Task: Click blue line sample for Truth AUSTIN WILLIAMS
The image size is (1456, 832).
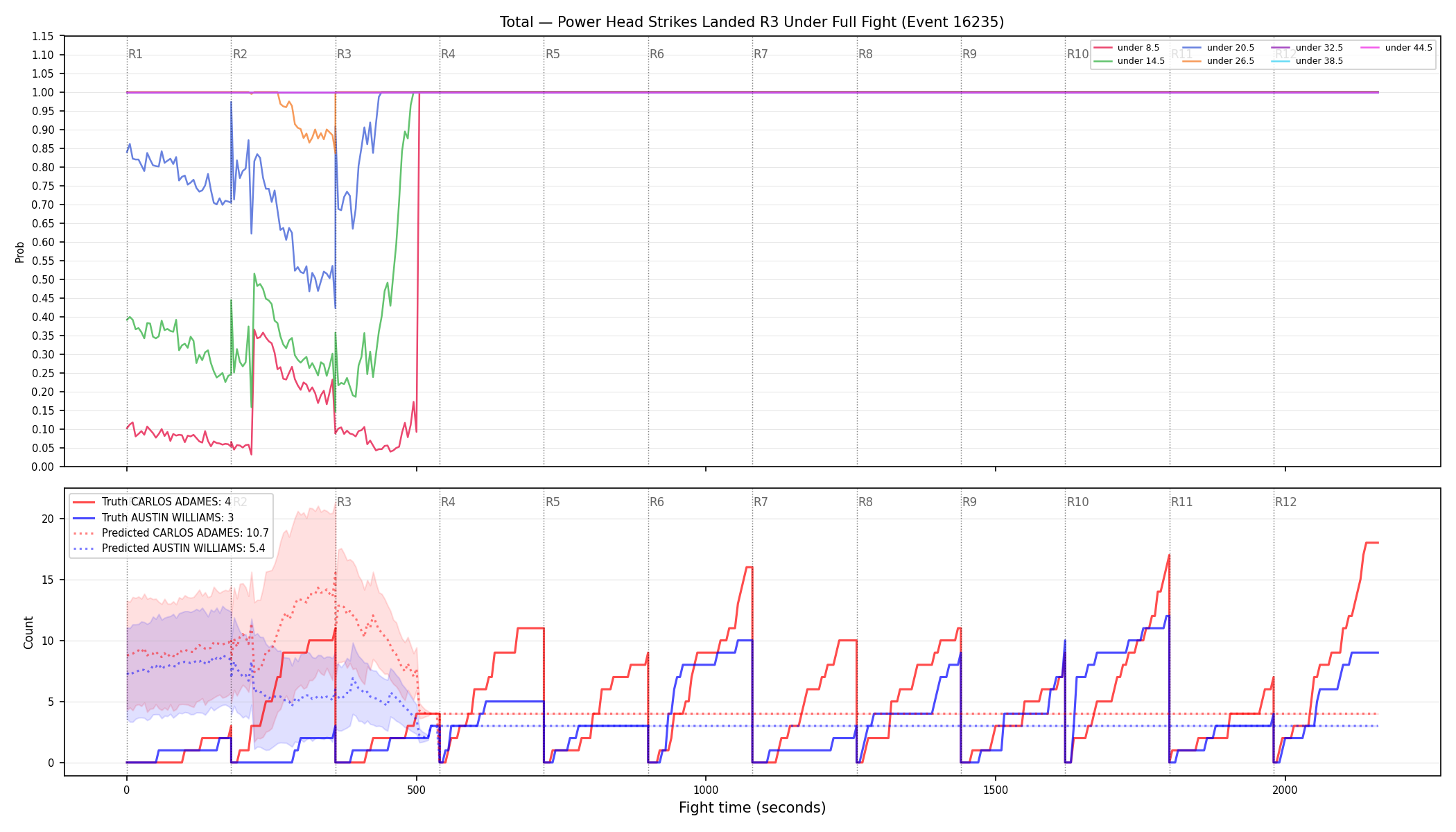Action: [84, 518]
